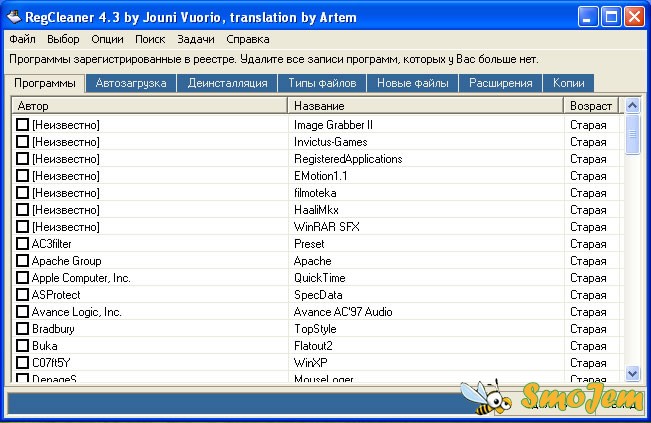
Task: Select the WinRAR SFX name cell
Action: [327, 227]
